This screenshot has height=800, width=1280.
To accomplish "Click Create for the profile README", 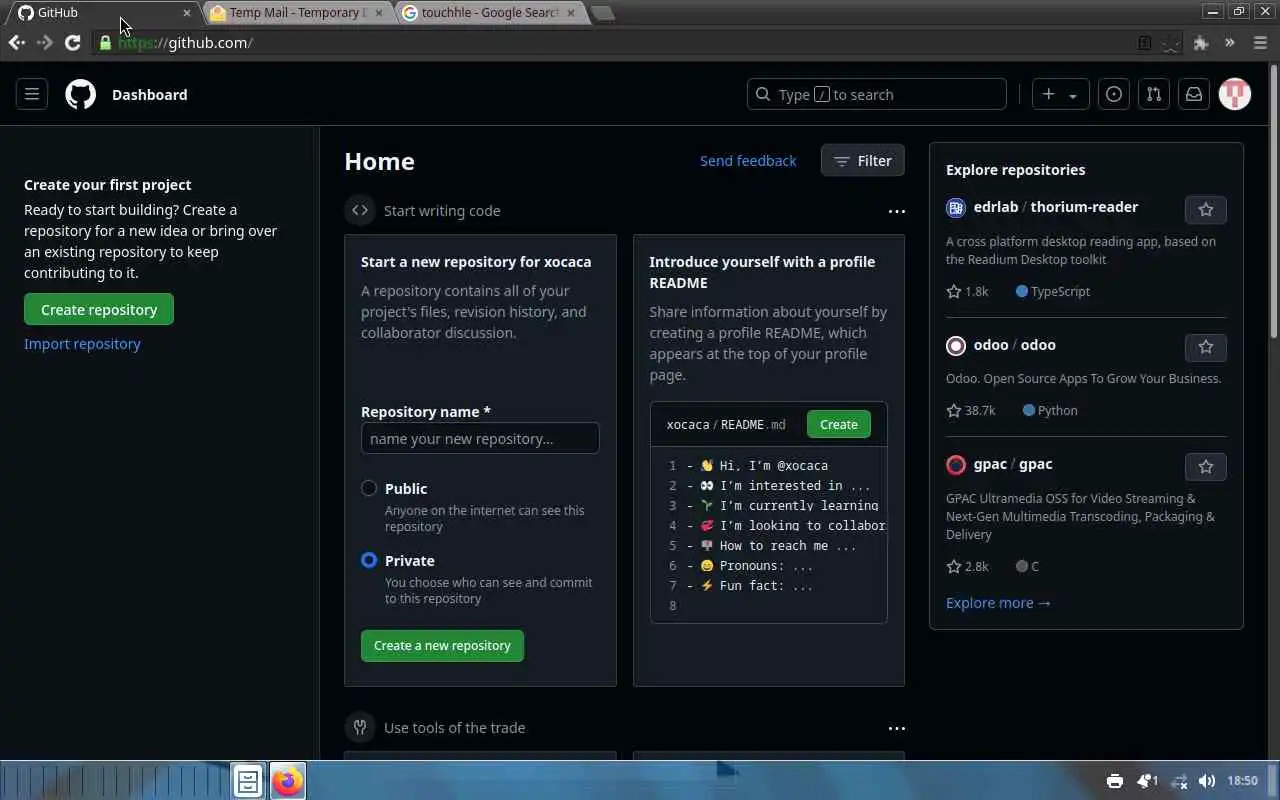I will coord(839,424).
